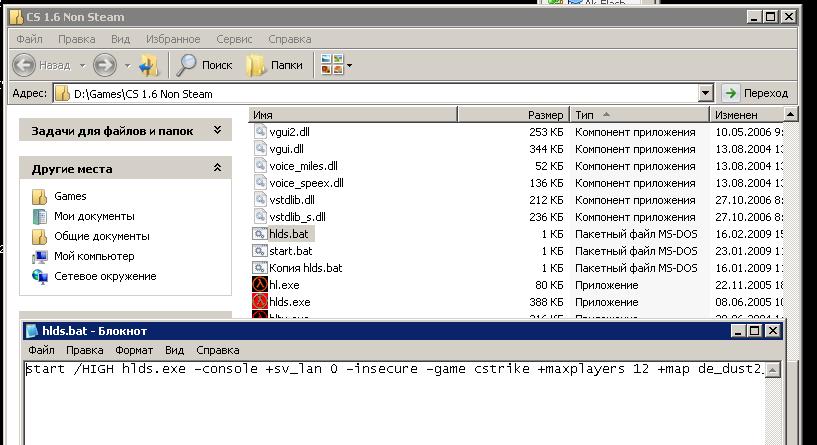The width and height of the screenshot is (817, 445).
Task: Go up one folder level icon
Action: 149,65
